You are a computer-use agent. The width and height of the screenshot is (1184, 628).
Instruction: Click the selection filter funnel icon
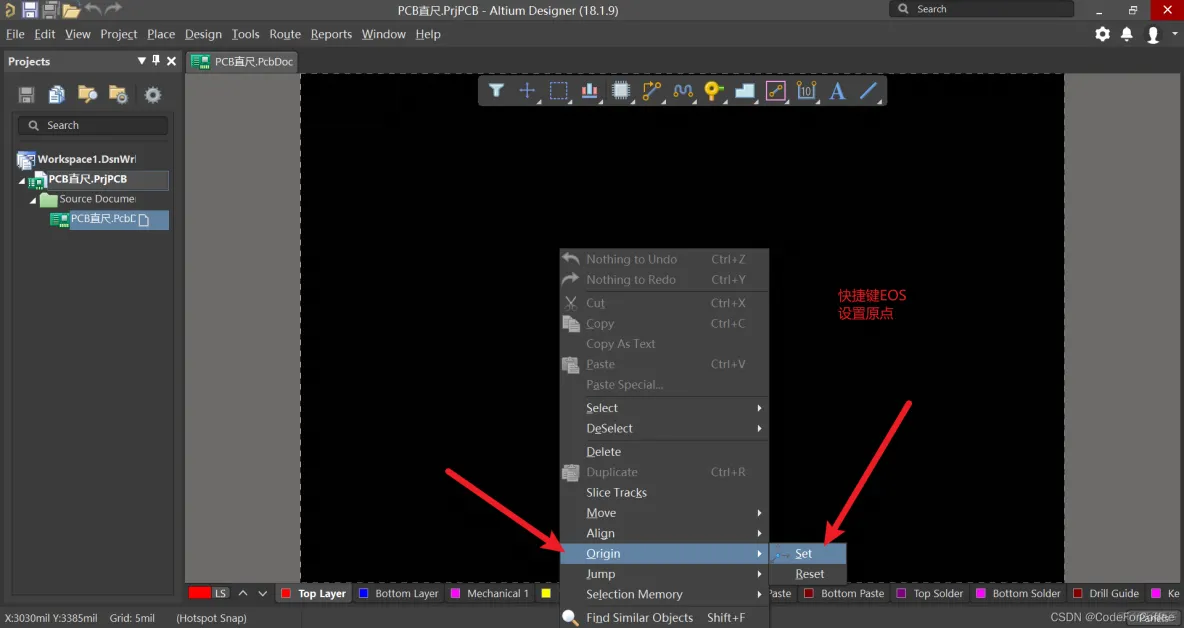click(x=496, y=91)
